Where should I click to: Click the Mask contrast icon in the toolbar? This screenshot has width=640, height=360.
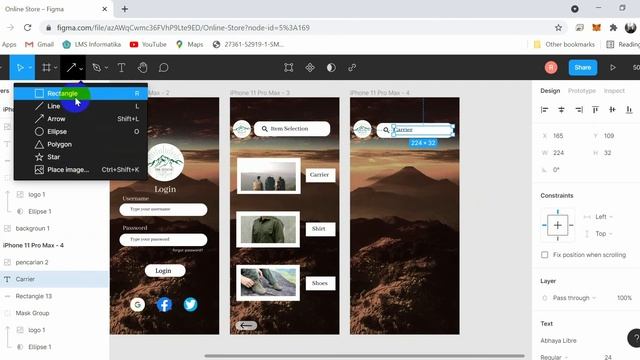click(x=331, y=68)
